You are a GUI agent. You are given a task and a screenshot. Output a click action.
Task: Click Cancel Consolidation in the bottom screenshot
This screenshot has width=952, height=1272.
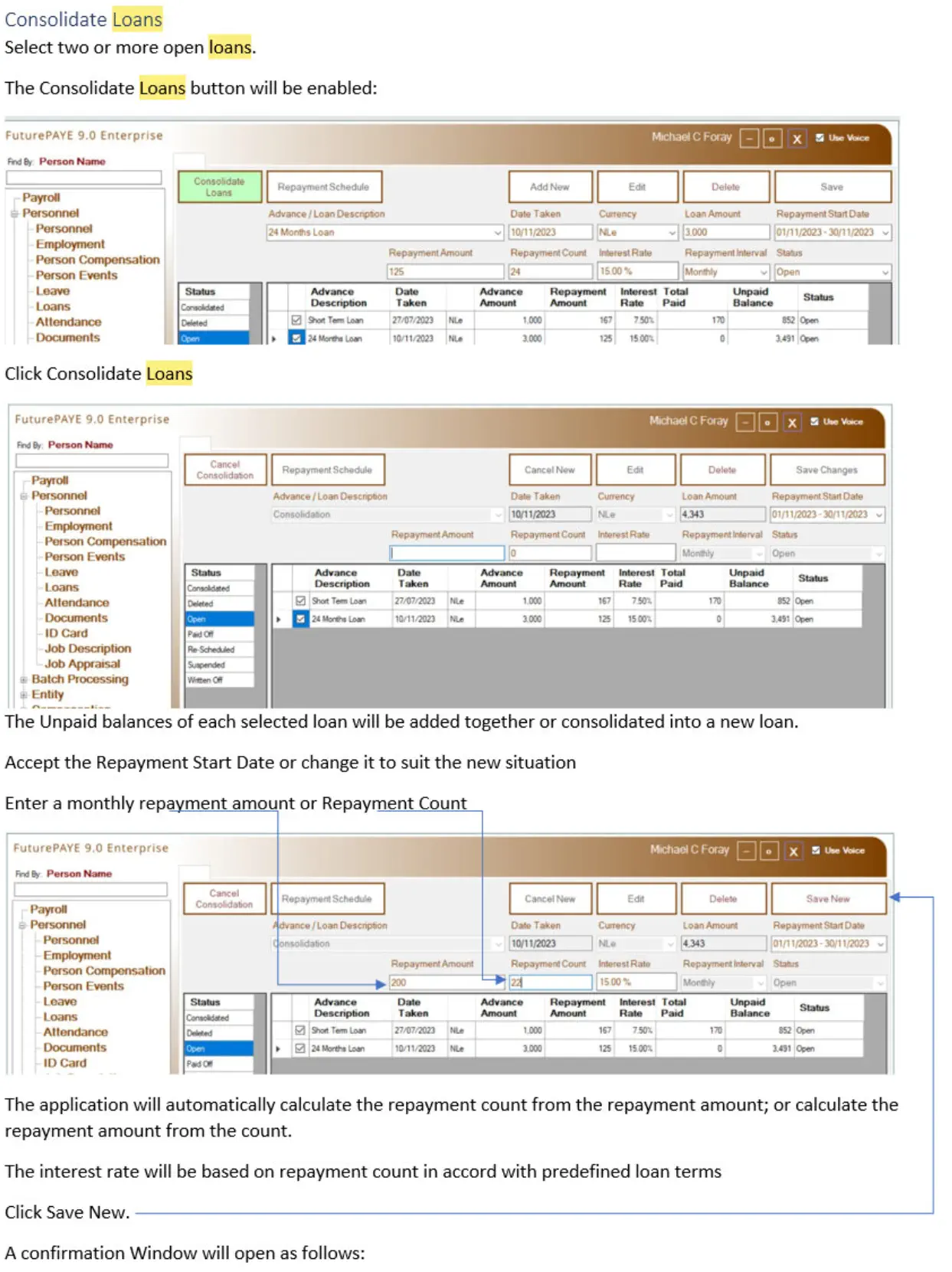point(224,898)
